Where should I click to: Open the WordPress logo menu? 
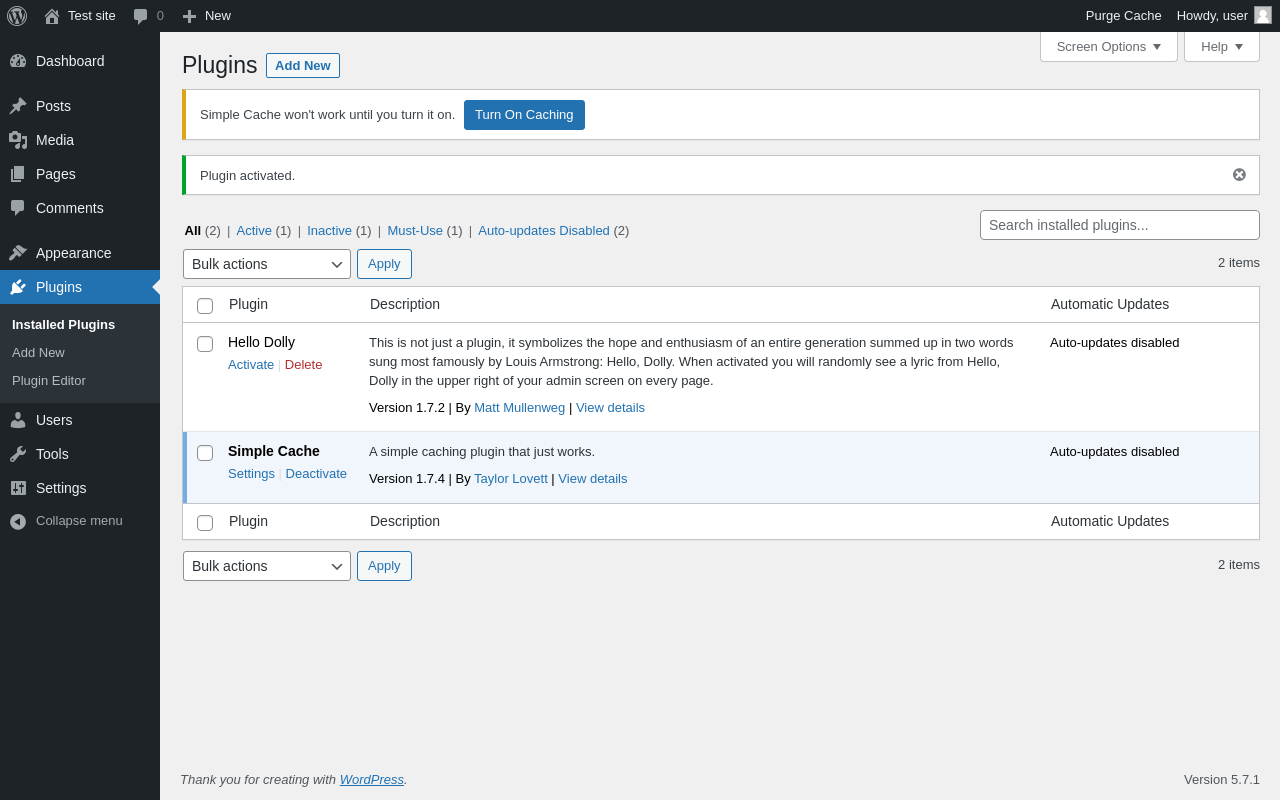(x=17, y=16)
